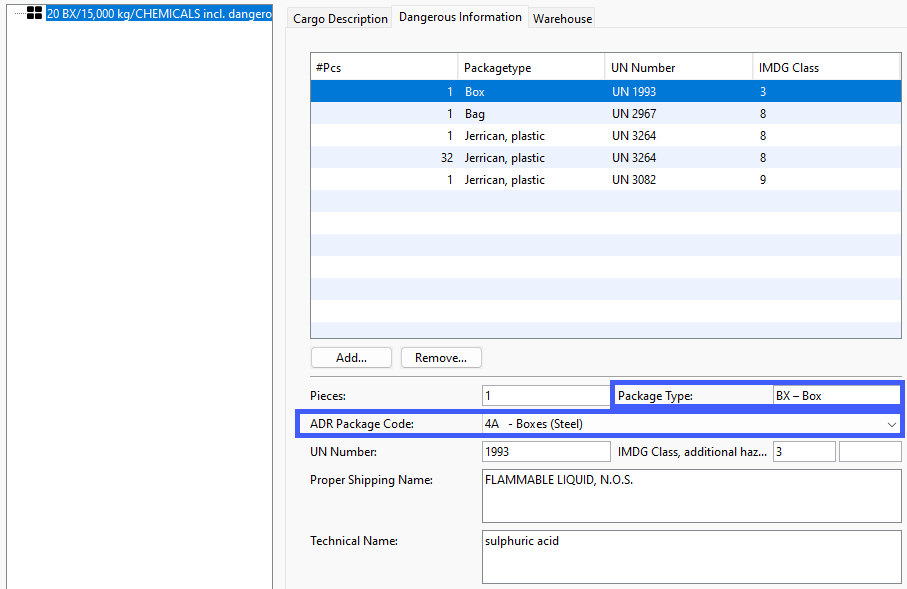Screen dimensions: 907x589
Task: Open the Warehouse tab
Action: click(561, 17)
